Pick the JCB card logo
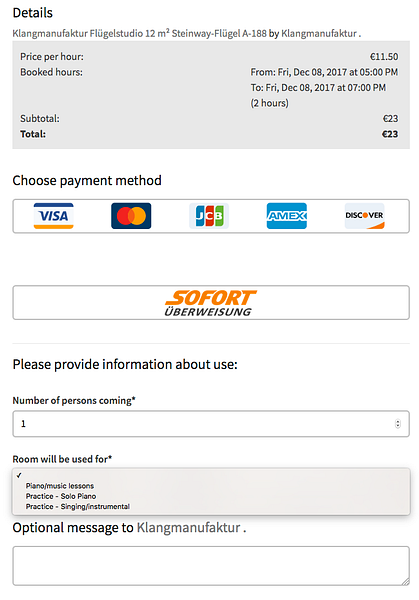The image size is (419, 600). 209,216
